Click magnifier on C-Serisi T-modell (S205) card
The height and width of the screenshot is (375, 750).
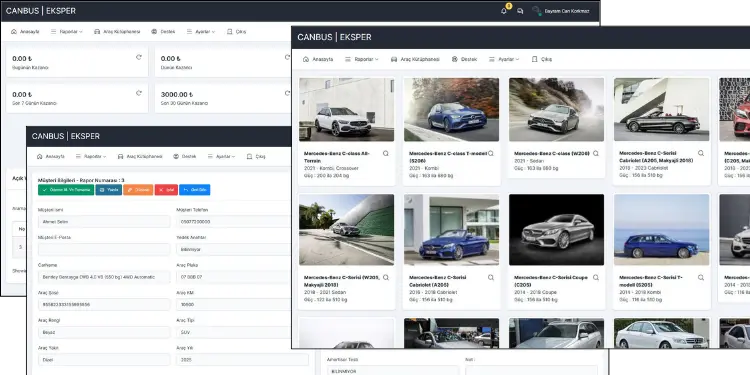701,277
